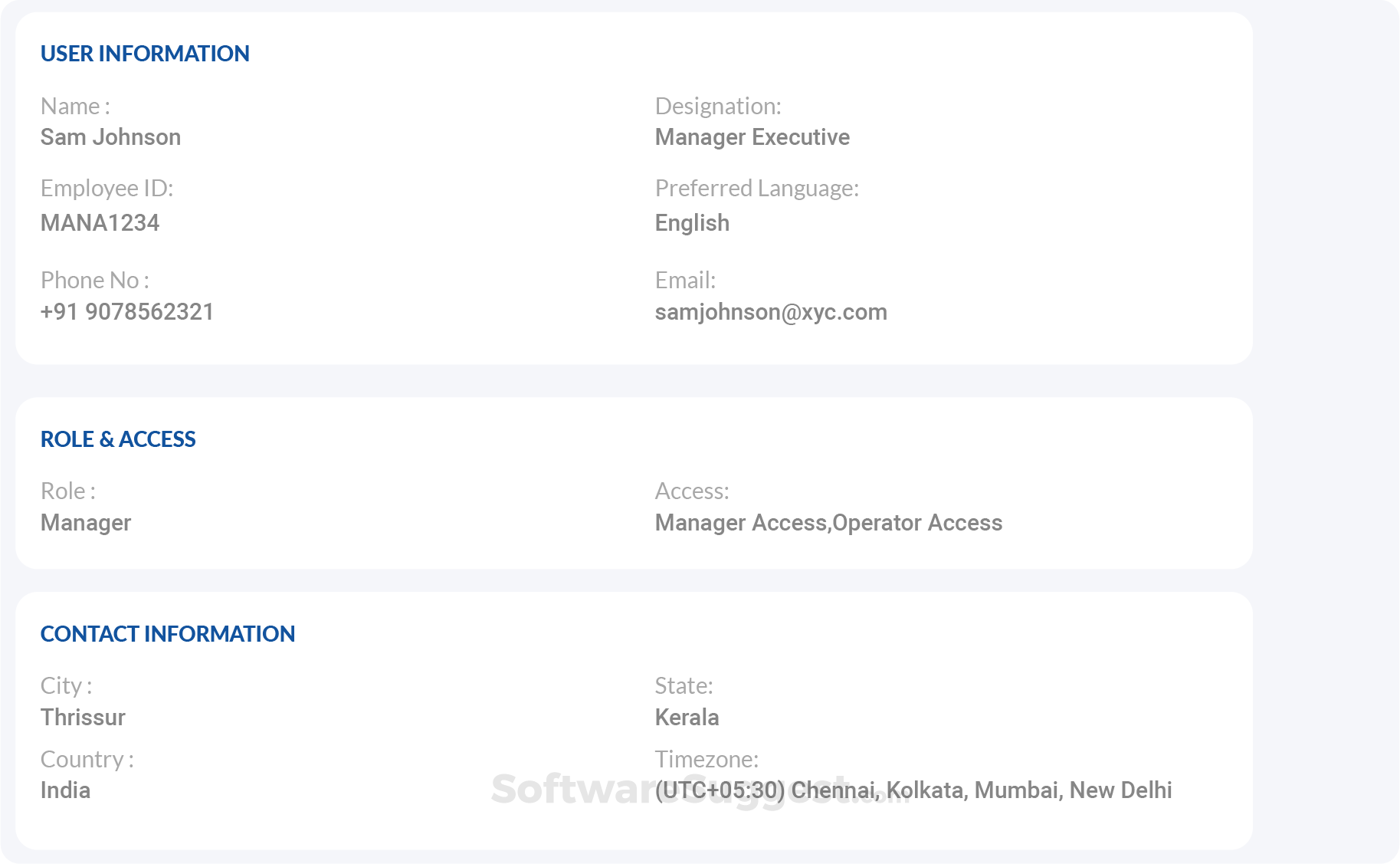The image size is (1400, 864).
Task: Select the UTC+05:30 timezone value
Action: click(x=913, y=790)
